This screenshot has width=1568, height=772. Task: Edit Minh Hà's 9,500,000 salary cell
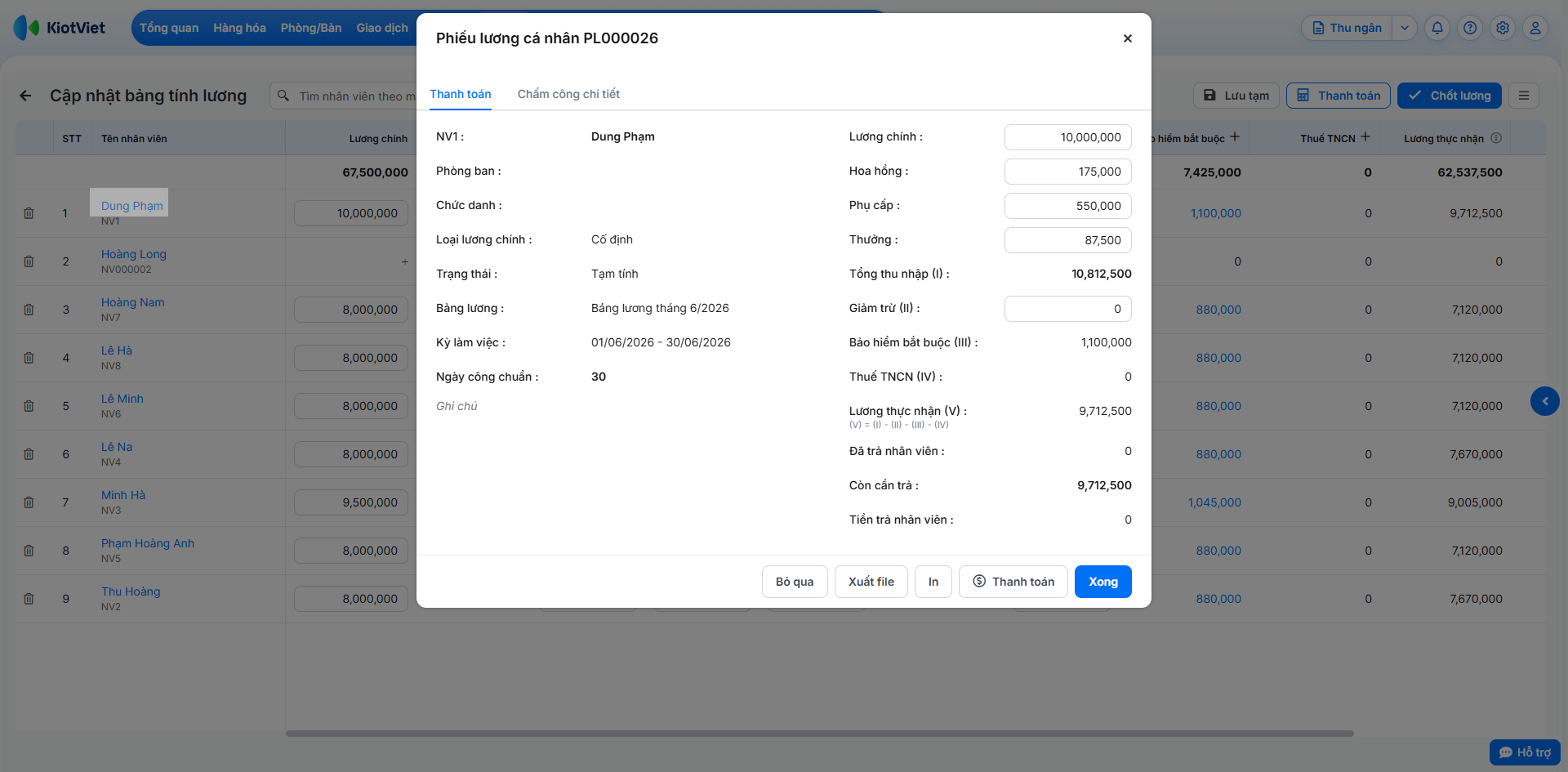351,502
